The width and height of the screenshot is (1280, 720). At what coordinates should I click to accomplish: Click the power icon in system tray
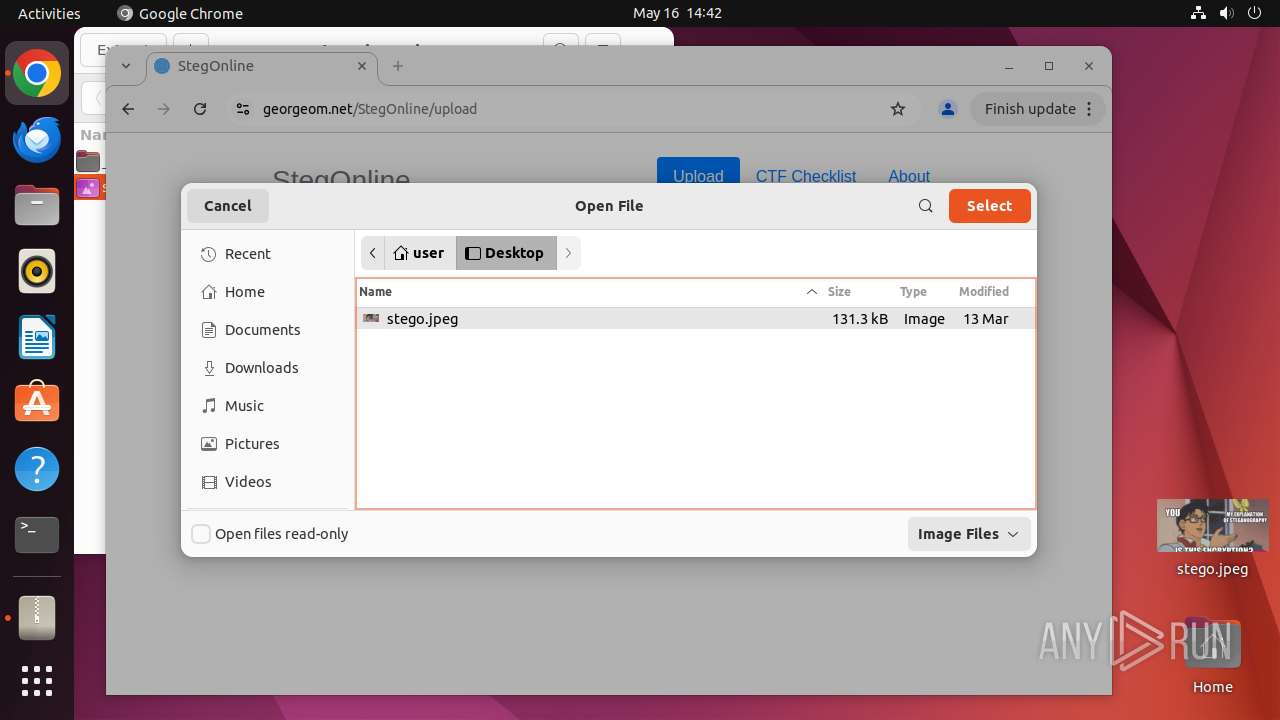click(x=1254, y=13)
